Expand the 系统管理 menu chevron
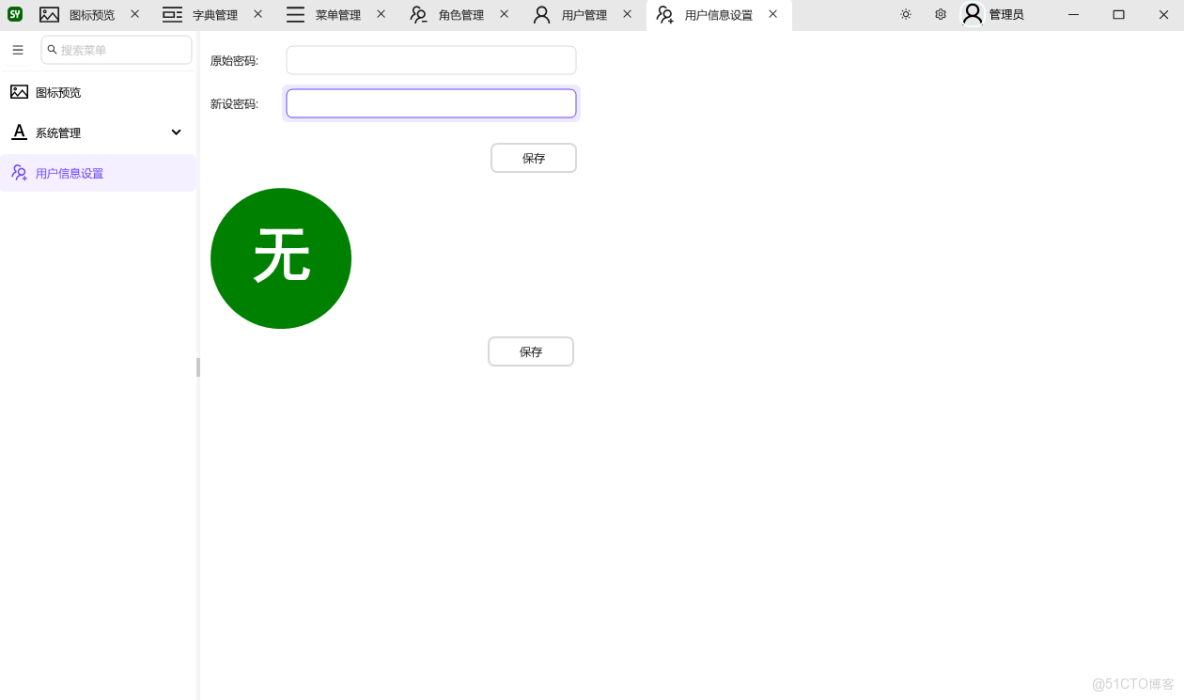This screenshot has width=1184, height=700. (x=176, y=131)
